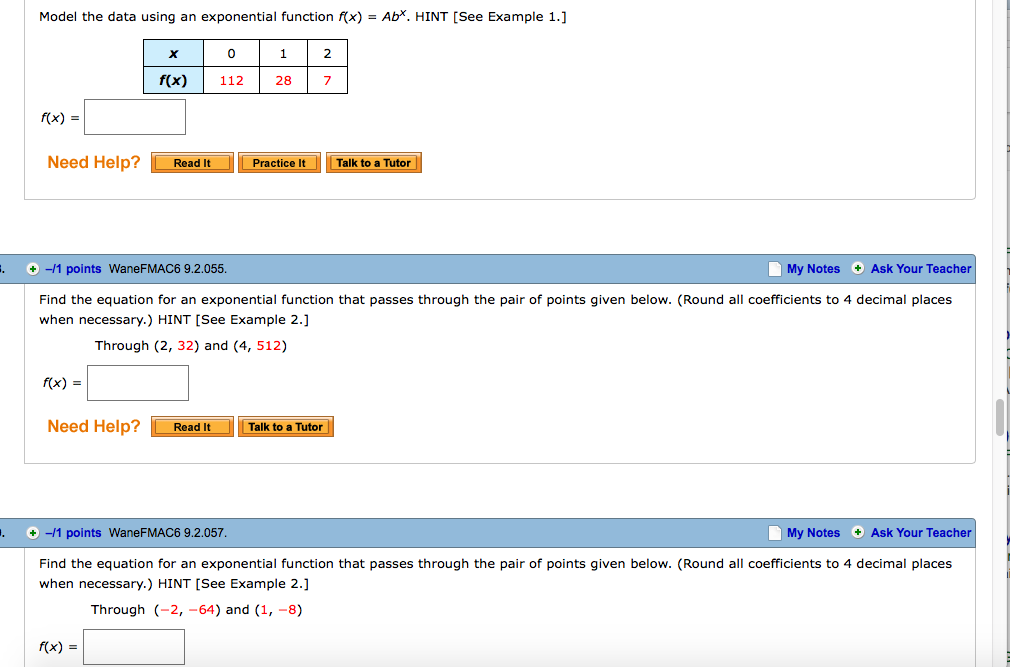Expand points plus icon for question 9.2.057
Viewport: 1010px width, 667px height.
pos(33,533)
